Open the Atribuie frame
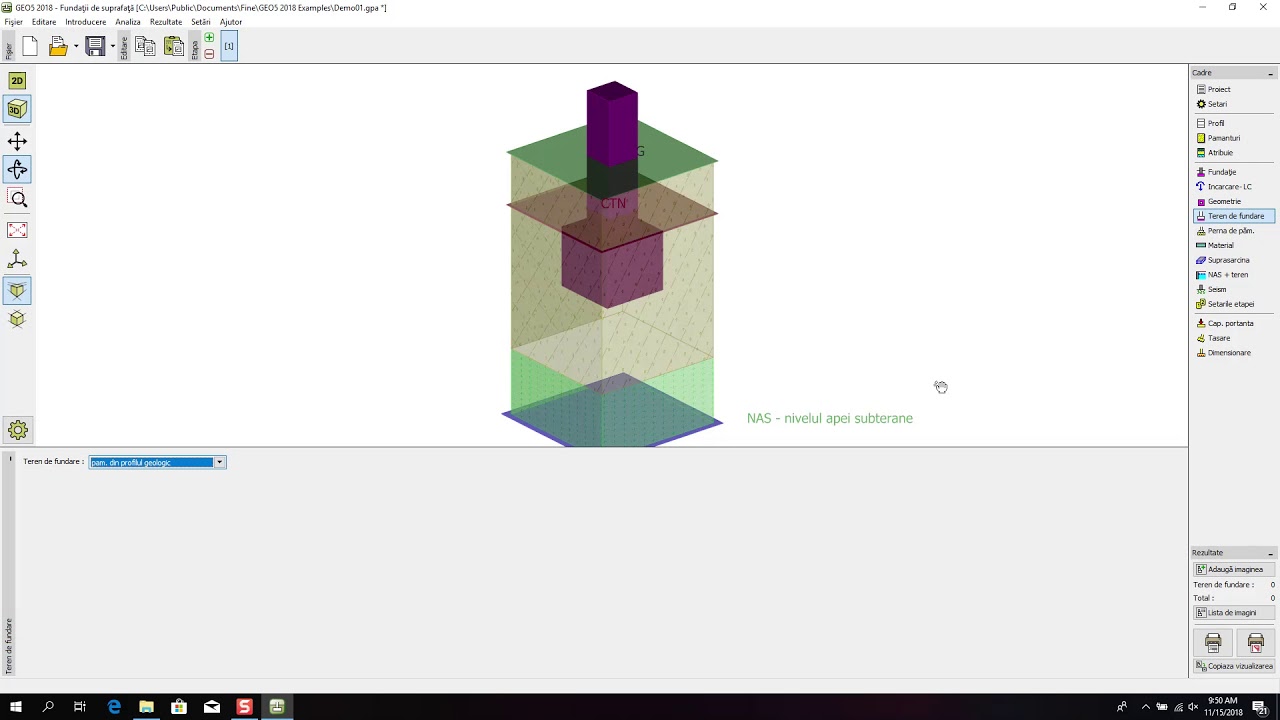This screenshot has height=720, width=1280. (1234, 153)
